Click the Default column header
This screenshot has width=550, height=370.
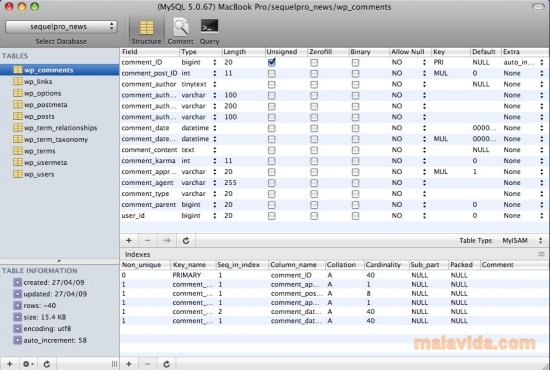coord(485,52)
